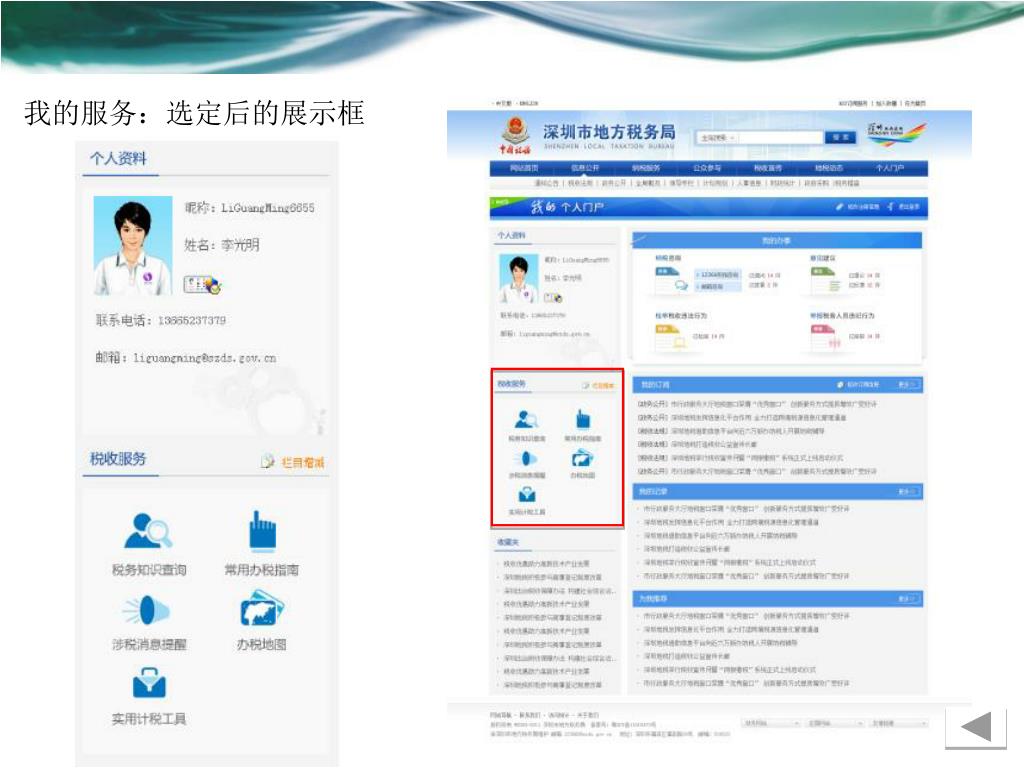This screenshot has height=768, width=1024.
Task: Click the blue search button in the website header
Action: point(841,137)
